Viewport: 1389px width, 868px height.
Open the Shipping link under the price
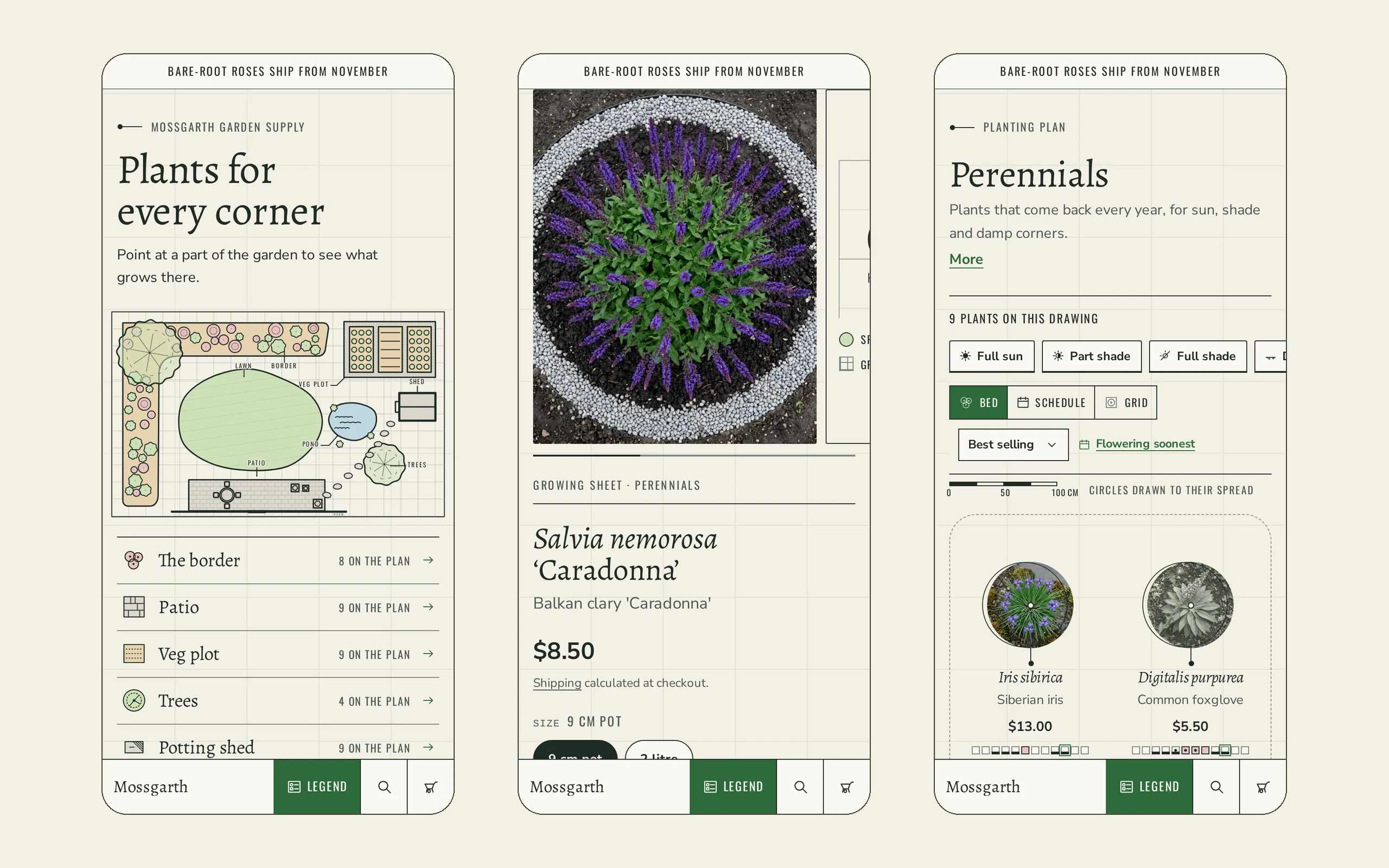click(557, 682)
